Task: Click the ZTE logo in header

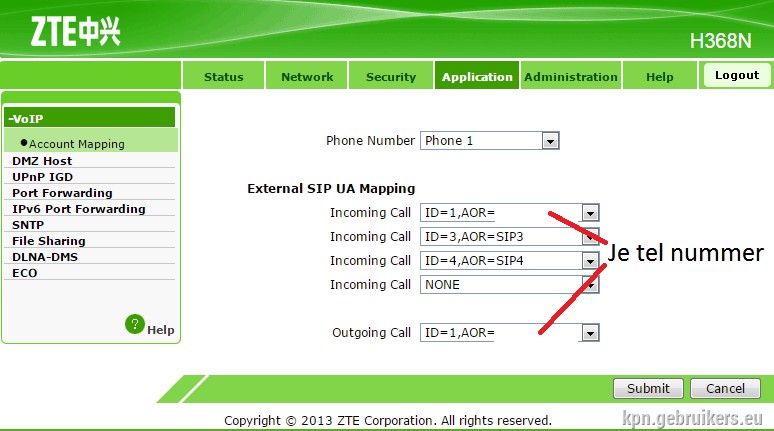Action: (76, 31)
